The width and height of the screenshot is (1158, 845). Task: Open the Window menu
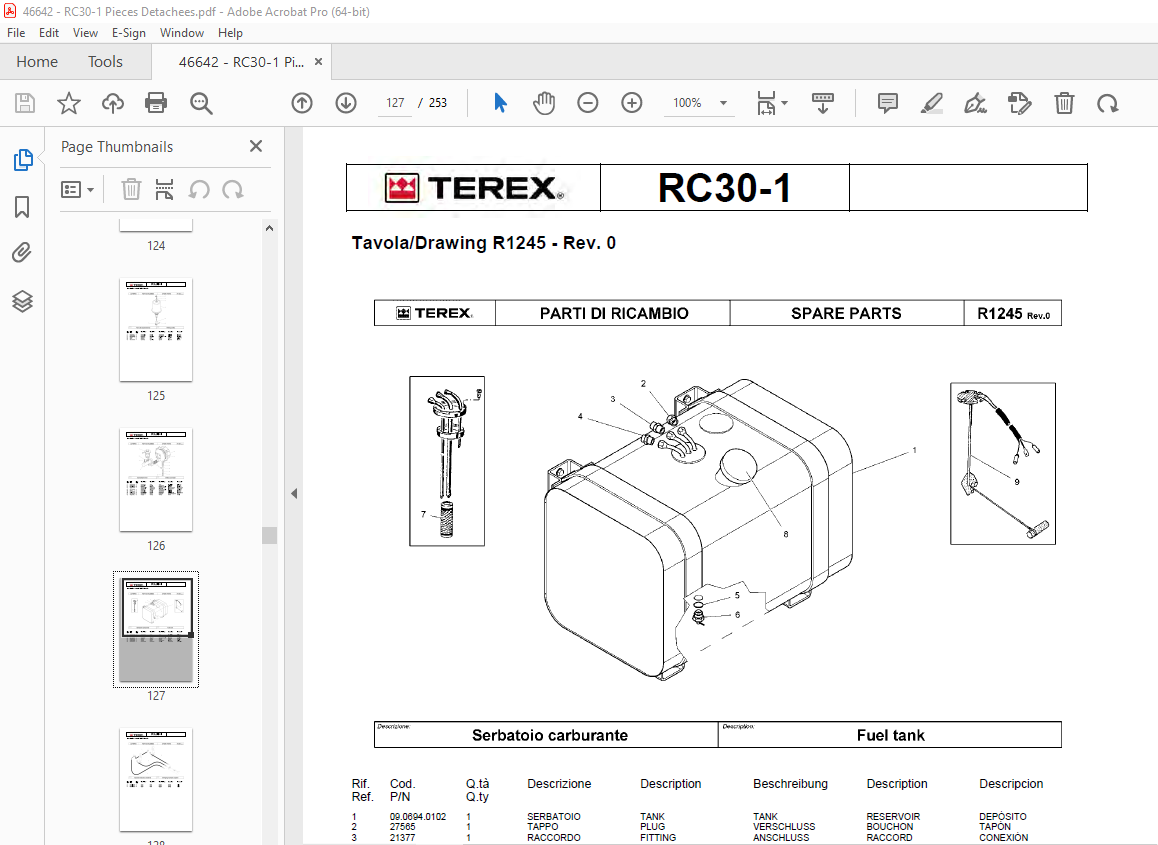tap(182, 32)
